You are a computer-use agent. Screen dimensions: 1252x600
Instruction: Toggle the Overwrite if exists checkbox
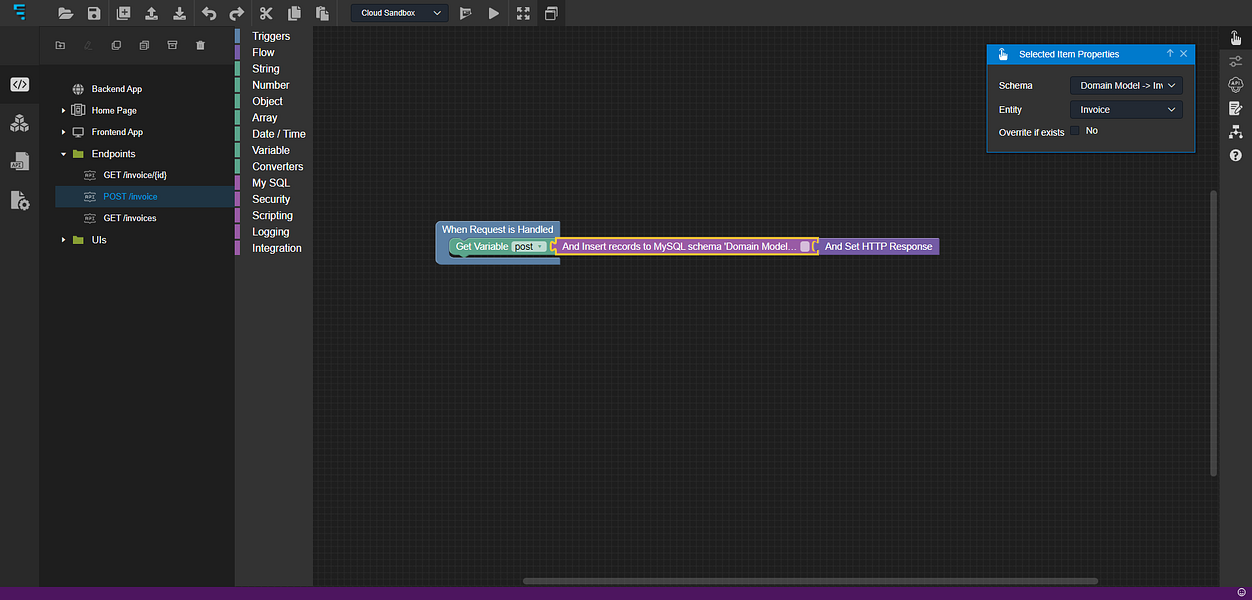[x=1076, y=131]
